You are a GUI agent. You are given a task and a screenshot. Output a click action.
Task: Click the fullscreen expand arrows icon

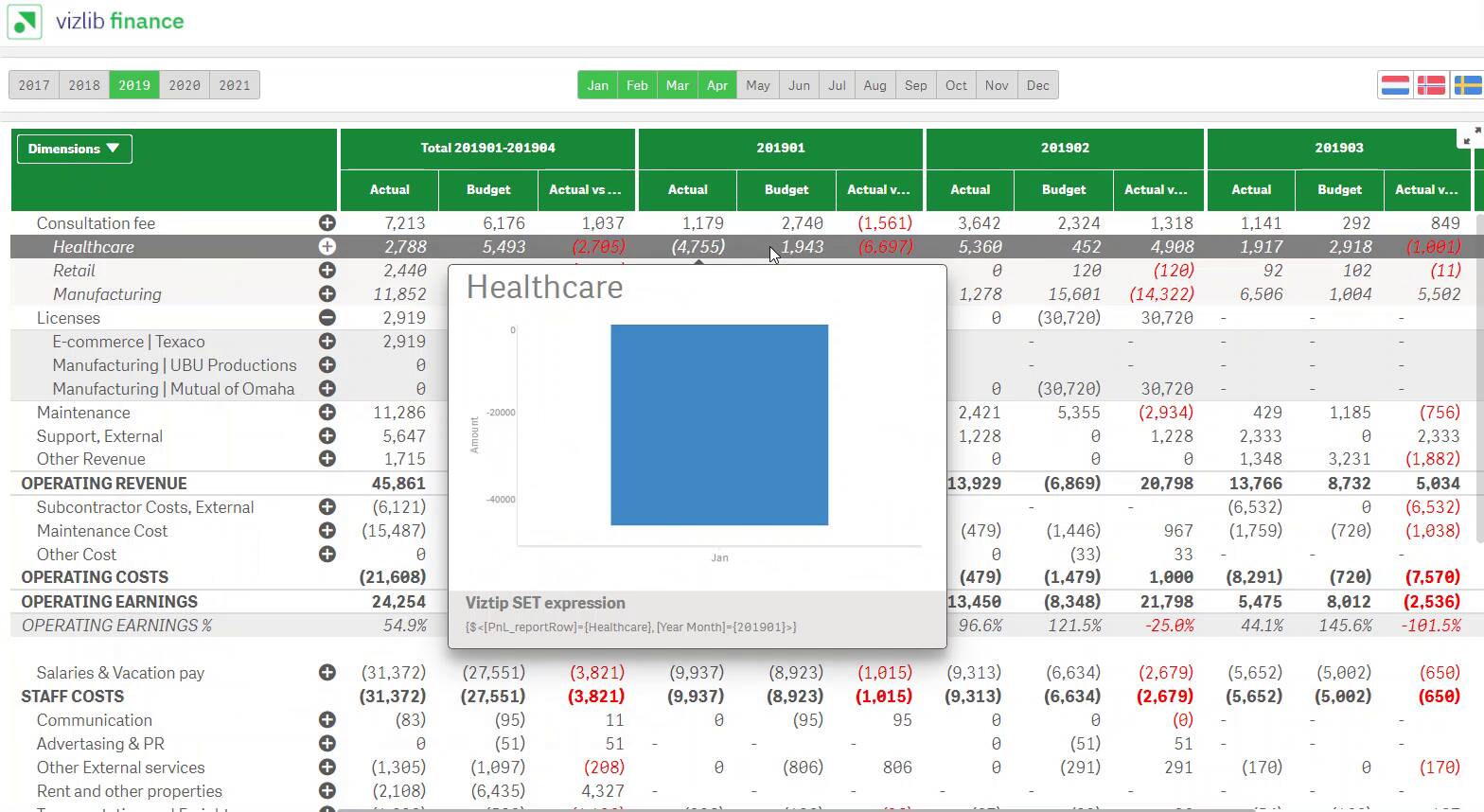pyautogui.click(x=1470, y=138)
